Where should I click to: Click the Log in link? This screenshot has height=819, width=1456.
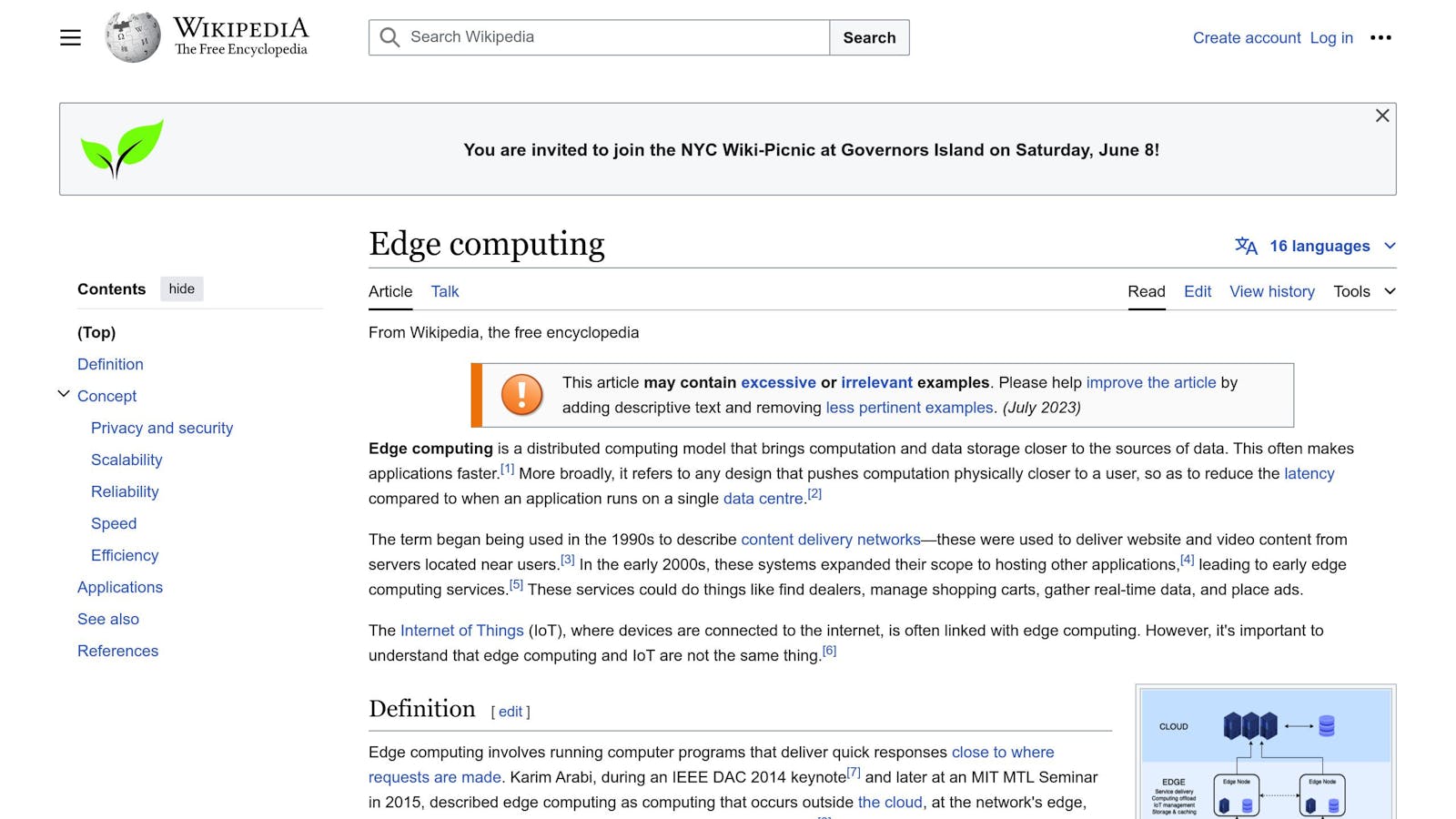pyautogui.click(x=1331, y=37)
